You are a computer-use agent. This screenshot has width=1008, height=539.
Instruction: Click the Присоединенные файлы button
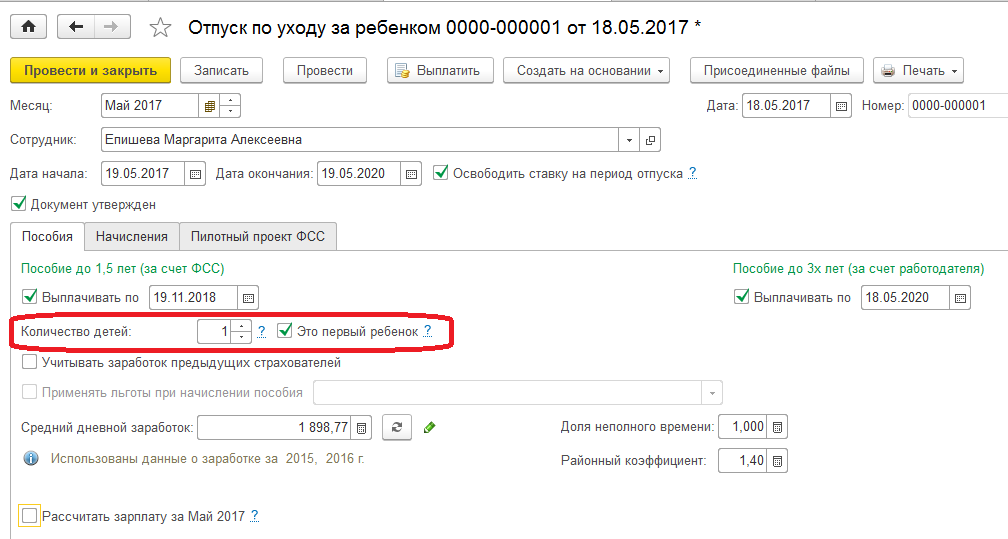pyautogui.click(x=776, y=71)
